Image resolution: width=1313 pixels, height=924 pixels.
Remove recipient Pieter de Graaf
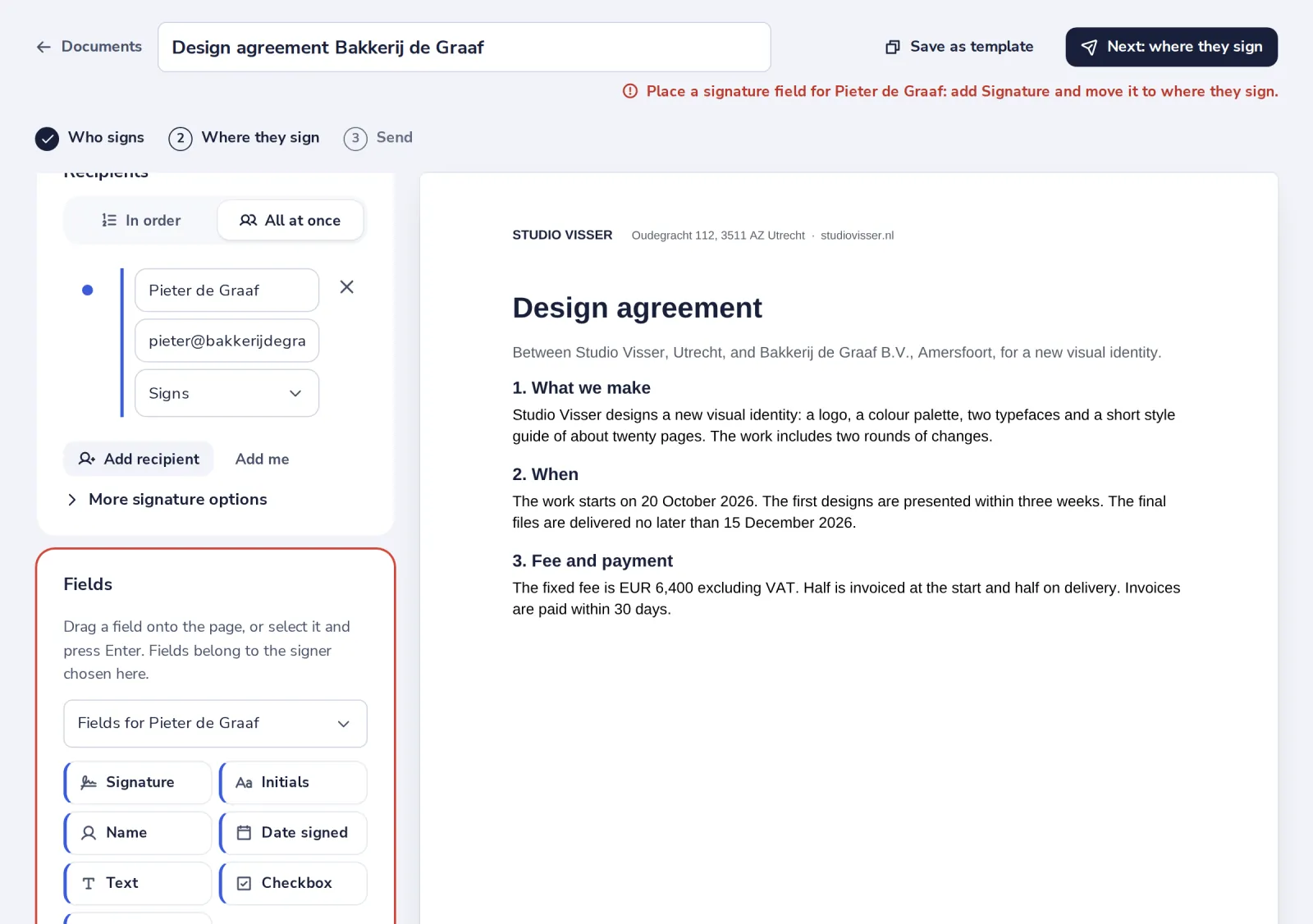click(x=347, y=287)
